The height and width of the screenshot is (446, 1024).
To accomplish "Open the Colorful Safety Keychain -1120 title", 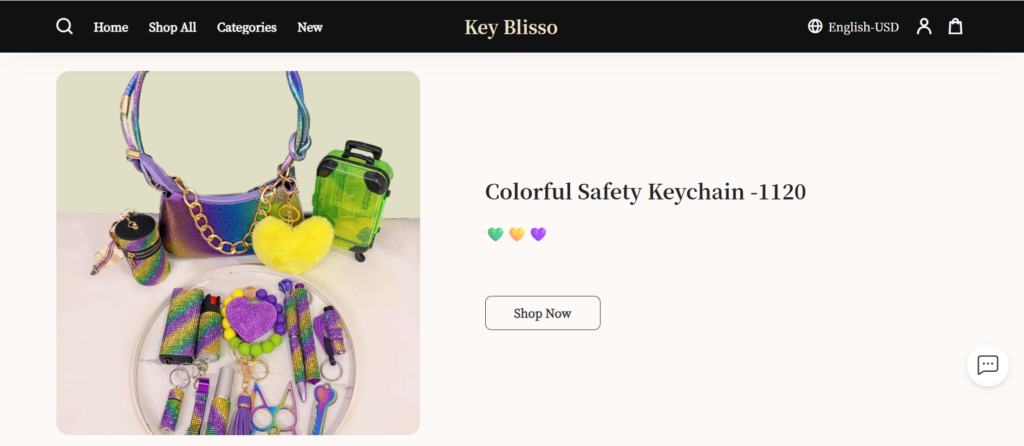I will point(645,192).
